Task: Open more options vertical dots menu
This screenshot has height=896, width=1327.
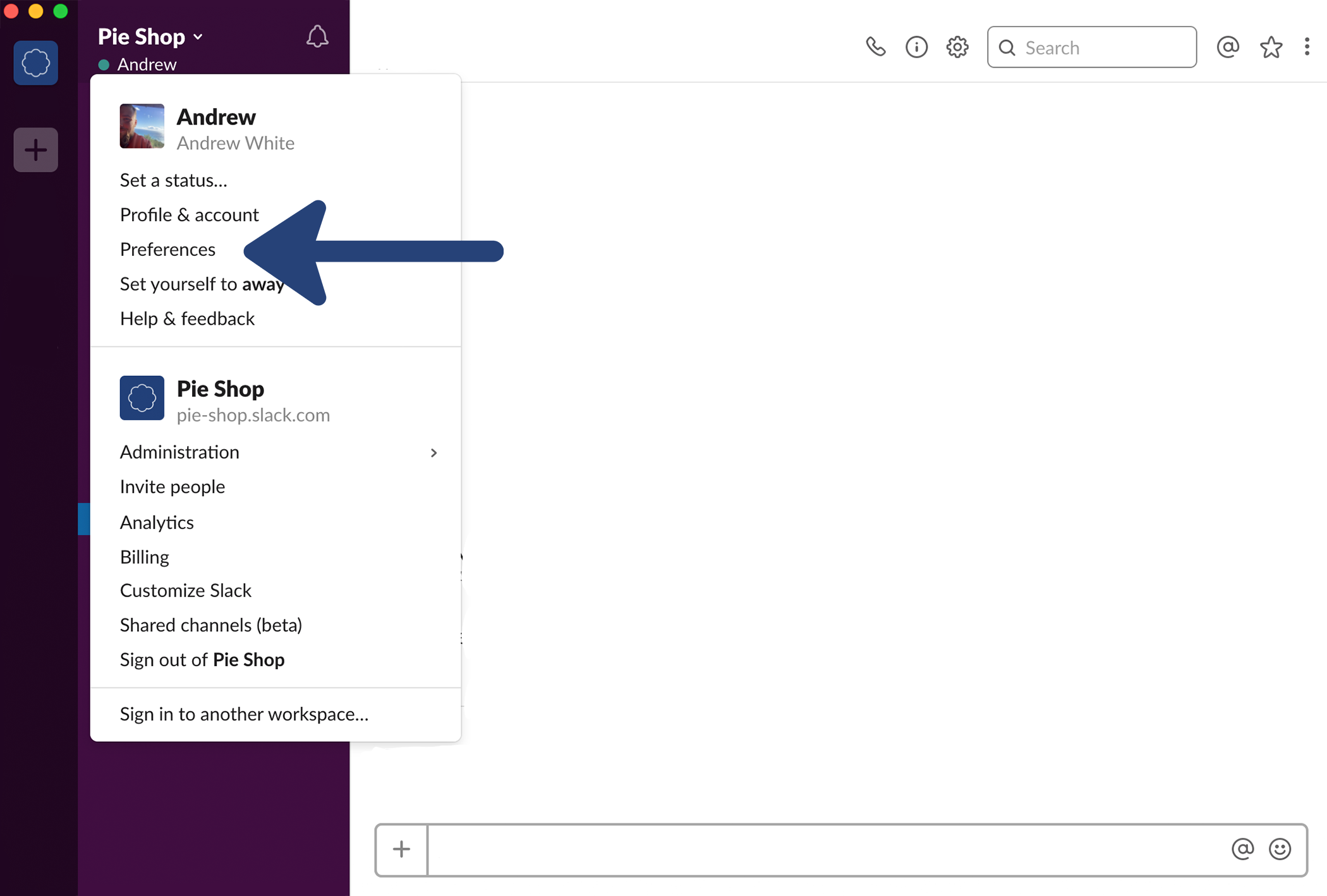Action: tap(1307, 47)
